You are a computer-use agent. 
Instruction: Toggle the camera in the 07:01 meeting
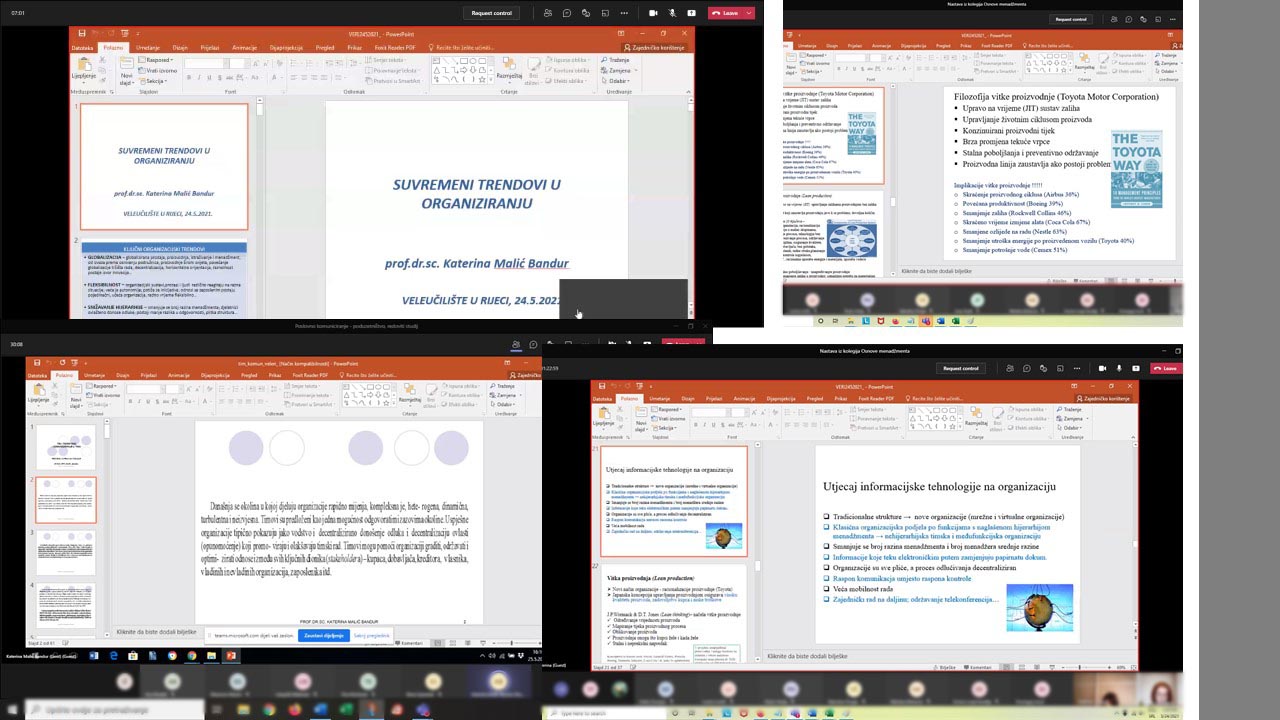coord(653,13)
